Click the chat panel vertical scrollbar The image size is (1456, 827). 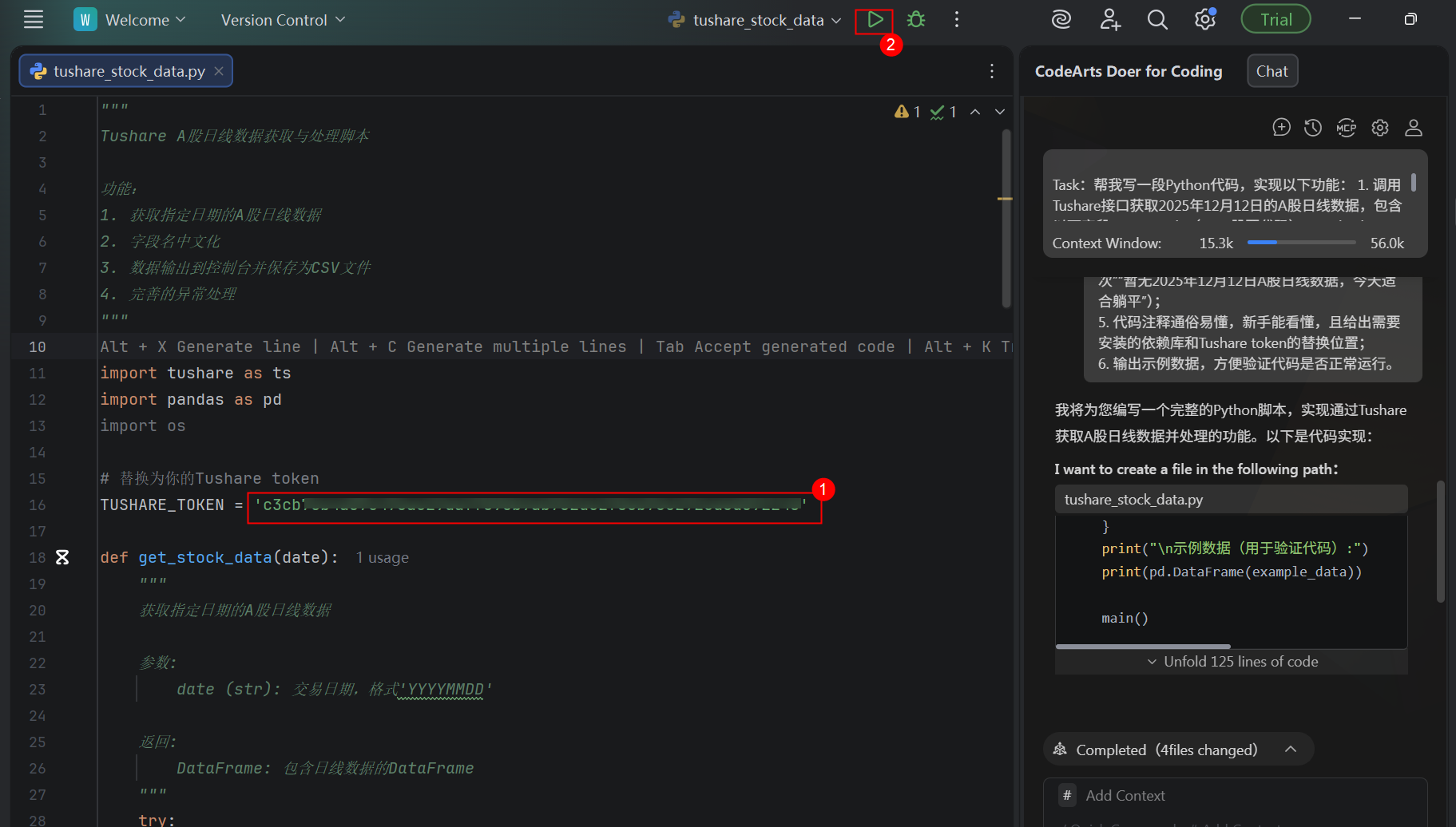tap(1440, 541)
